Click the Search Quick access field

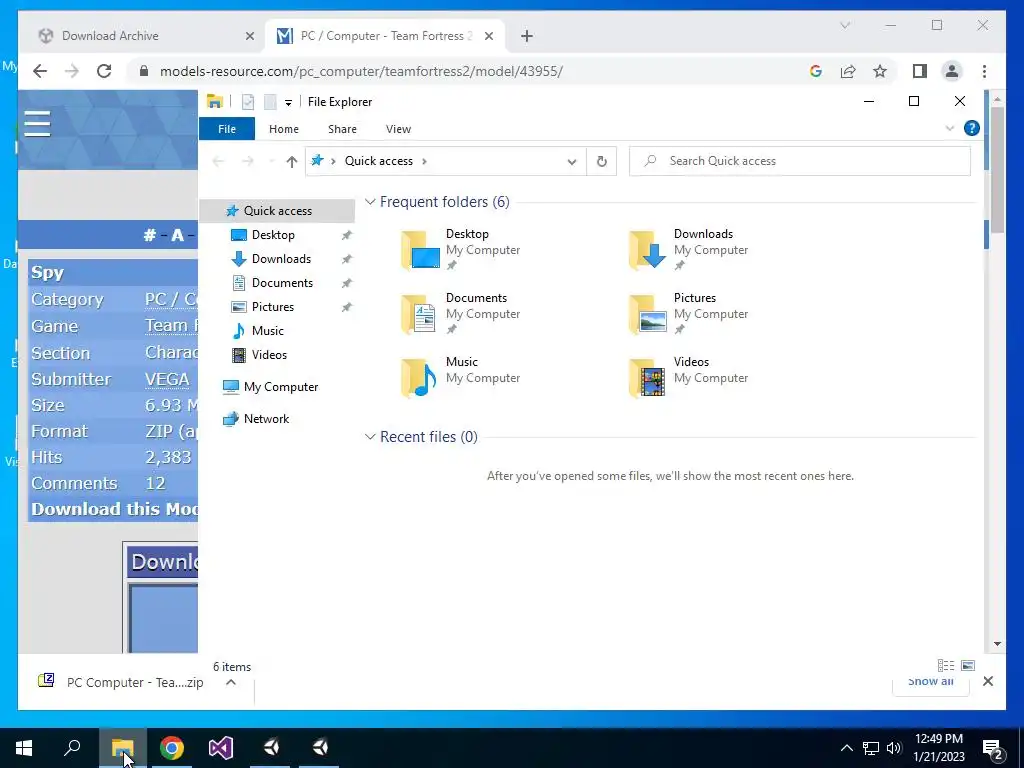pyautogui.click(x=799, y=161)
